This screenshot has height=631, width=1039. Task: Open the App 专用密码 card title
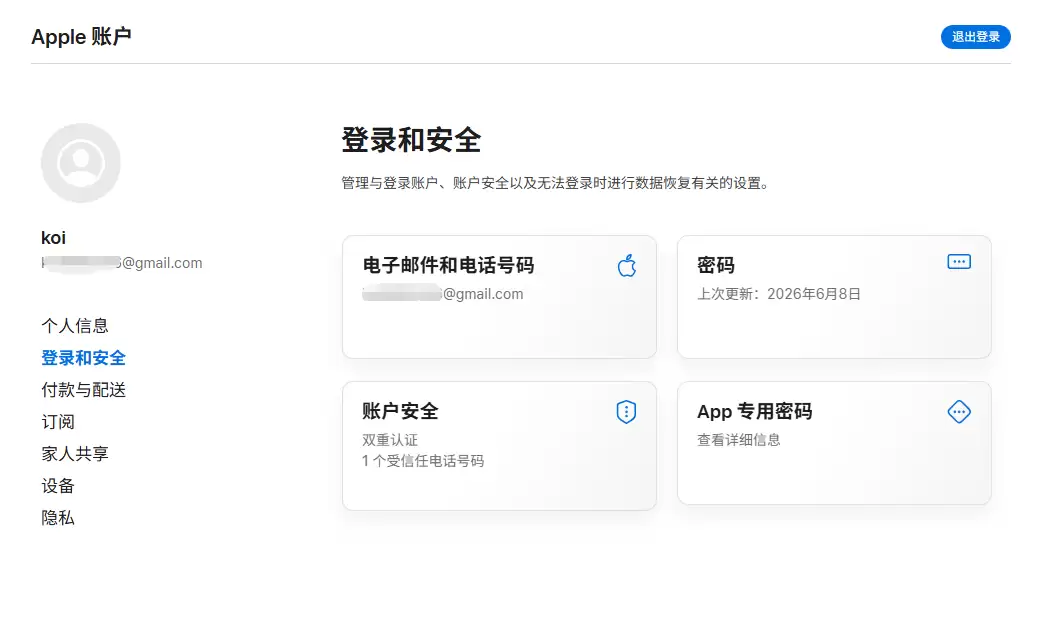pos(754,412)
